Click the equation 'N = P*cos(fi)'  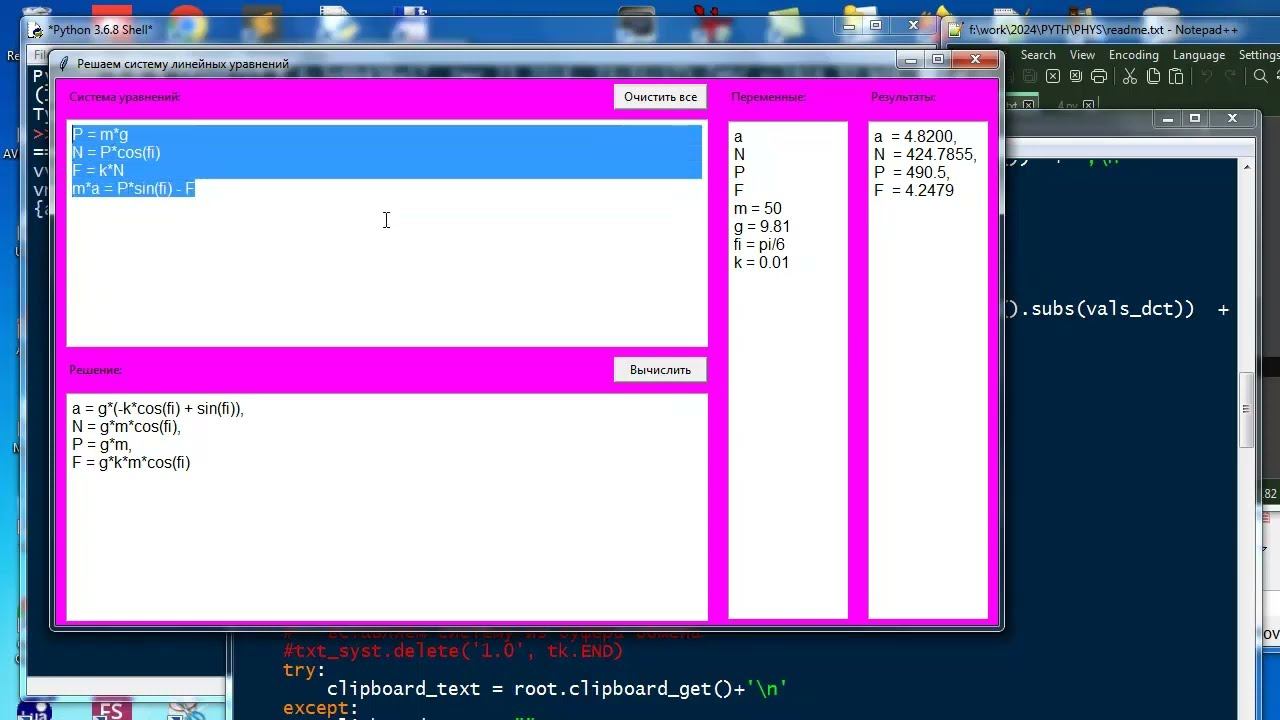(x=116, y=152)
